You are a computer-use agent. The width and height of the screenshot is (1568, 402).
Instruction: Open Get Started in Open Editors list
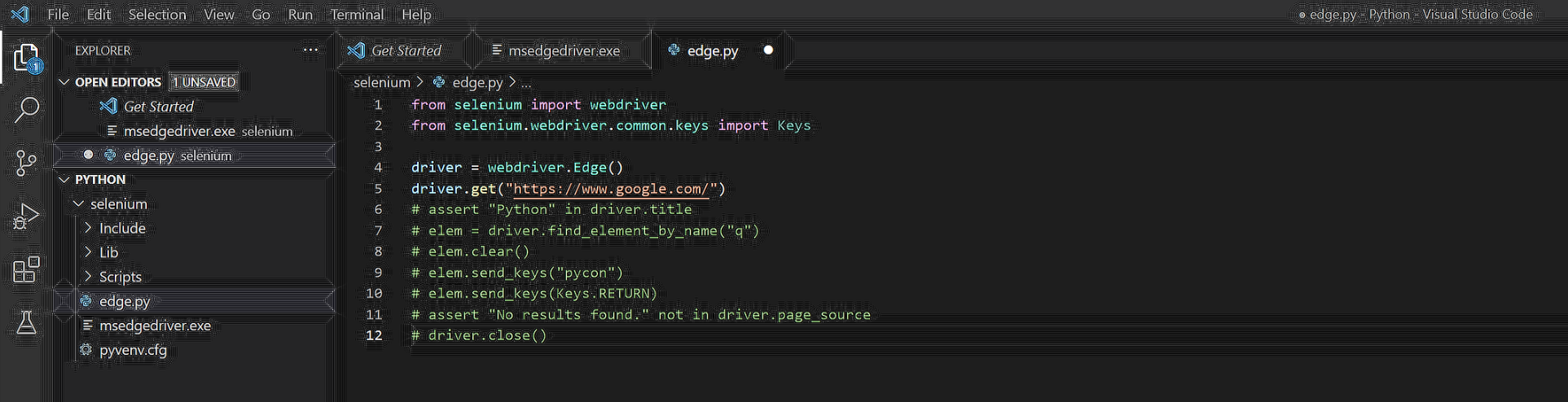(x=195, y=107)
